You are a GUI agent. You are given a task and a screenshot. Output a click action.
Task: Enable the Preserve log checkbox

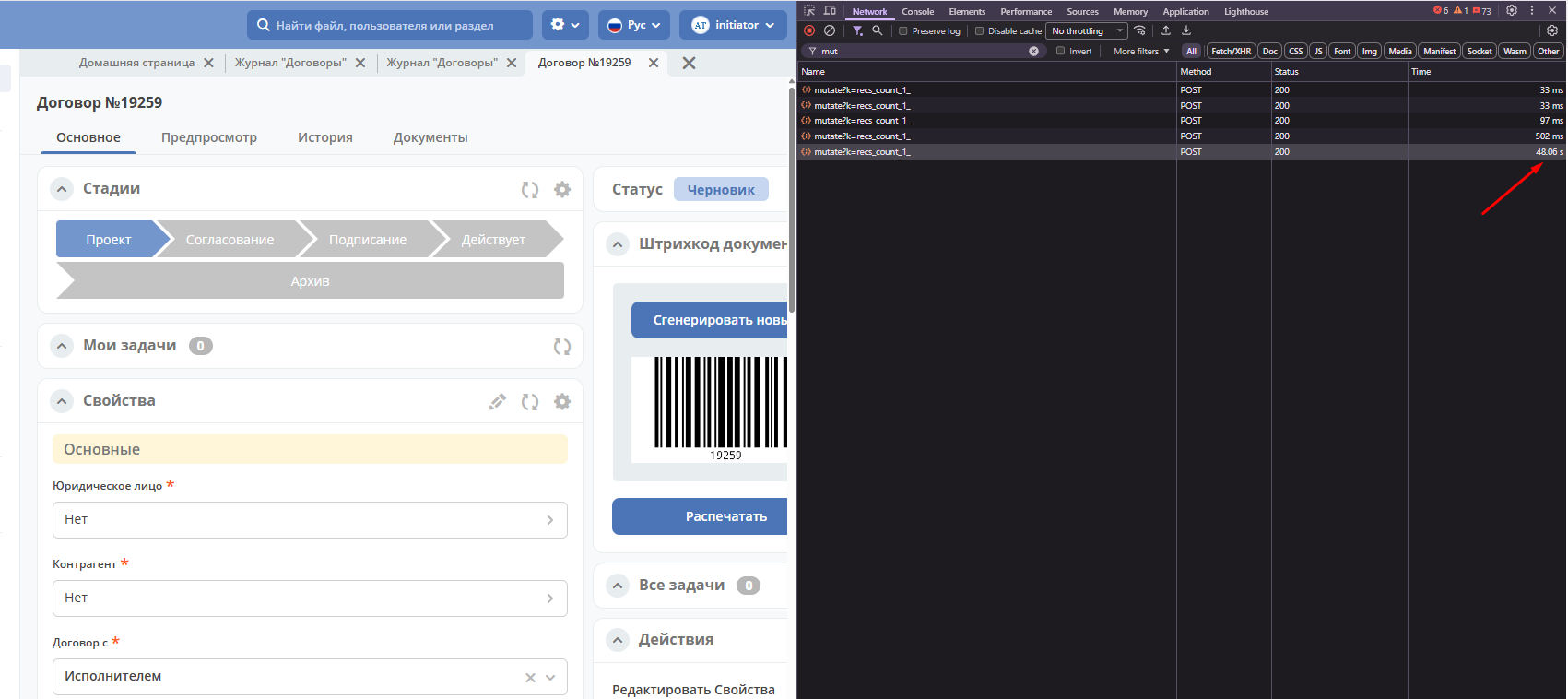pyautogui.click(x=904, y=31)
